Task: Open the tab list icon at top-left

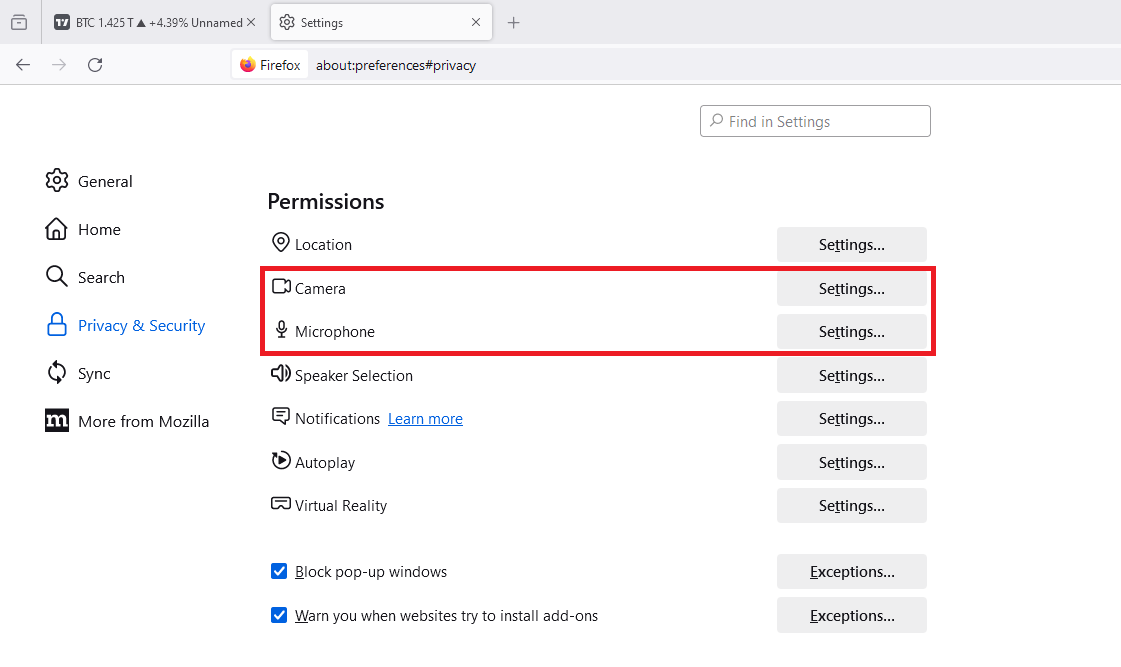Action: tap(19, 22)
